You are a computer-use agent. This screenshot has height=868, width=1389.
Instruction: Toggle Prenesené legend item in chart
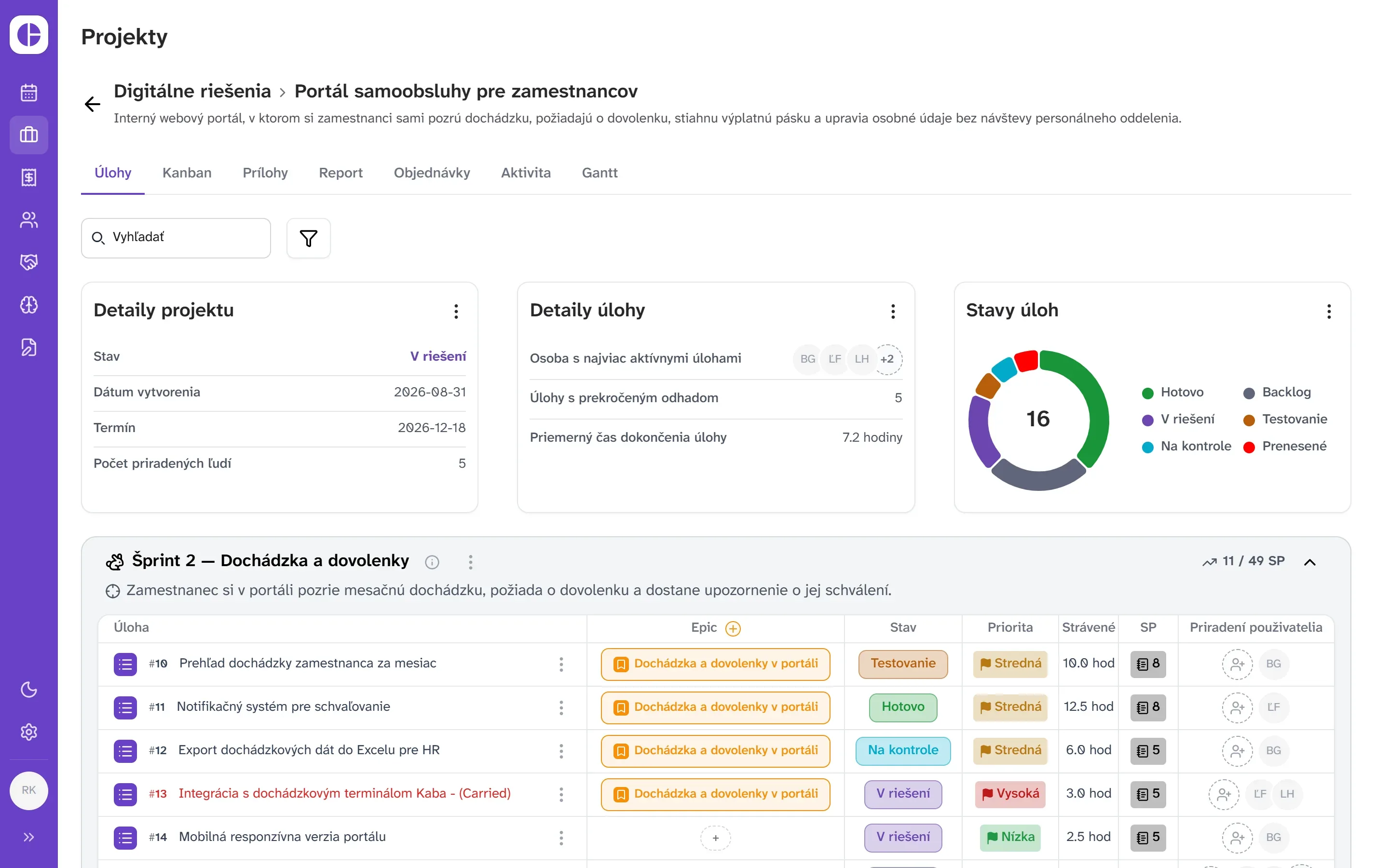point(1285,446)
